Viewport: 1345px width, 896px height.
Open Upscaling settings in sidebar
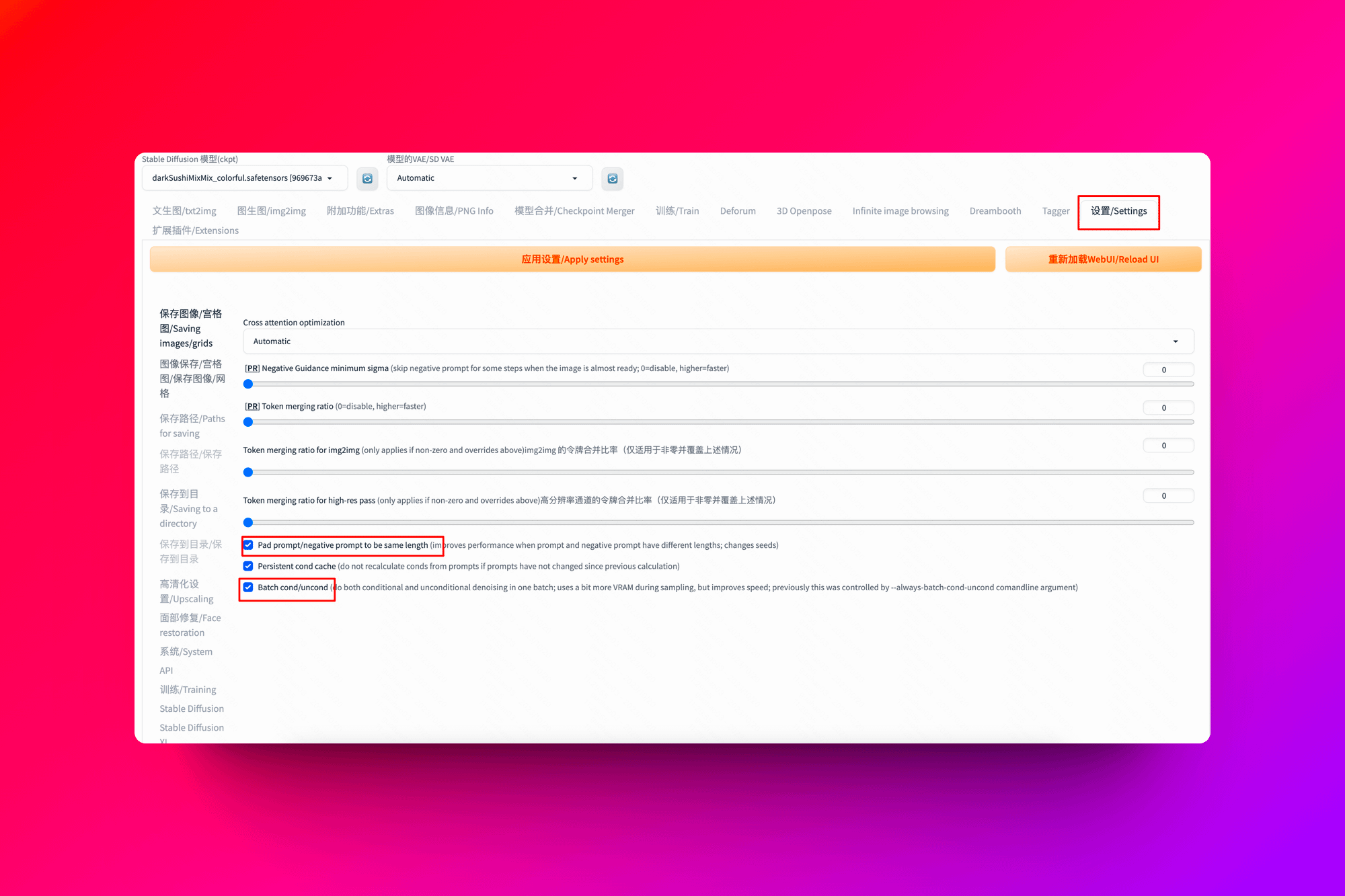pos(186,592)
